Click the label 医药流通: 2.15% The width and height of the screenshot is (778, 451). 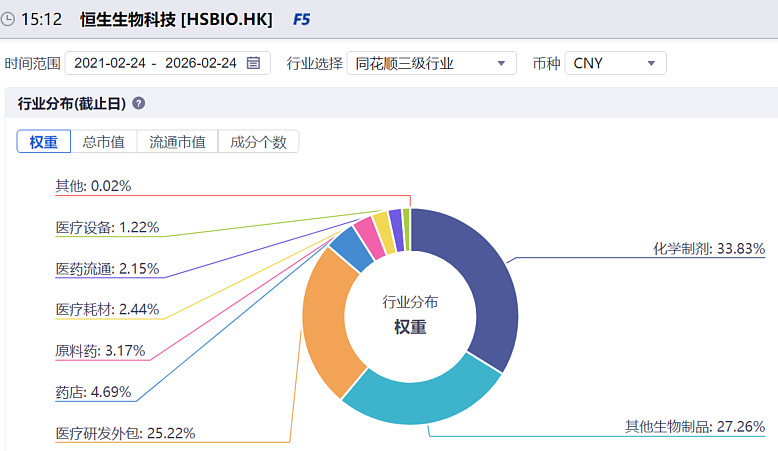pyautogui.click(x=107, y=268)
